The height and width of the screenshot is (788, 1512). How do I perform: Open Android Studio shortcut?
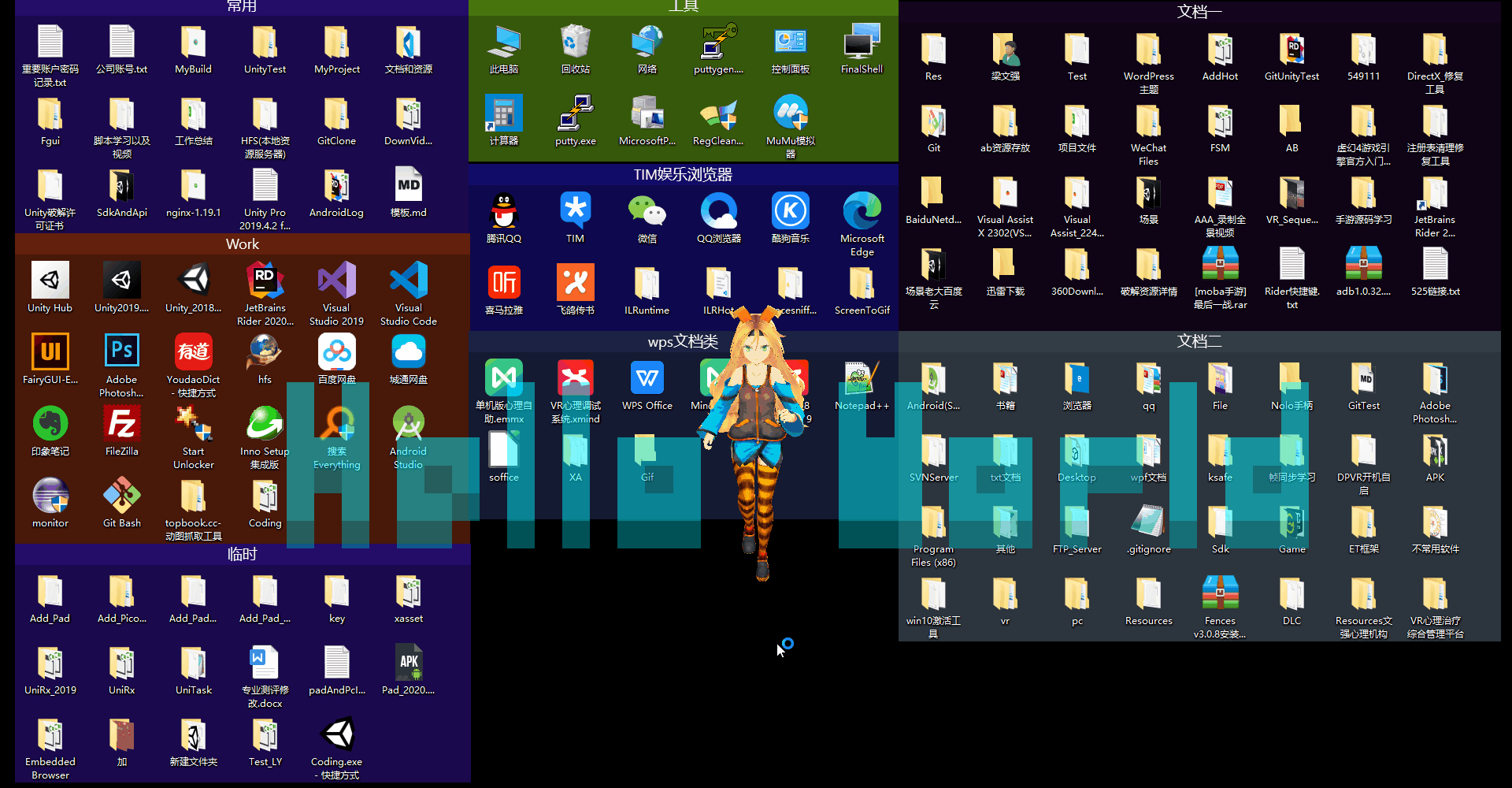(408, 437)
